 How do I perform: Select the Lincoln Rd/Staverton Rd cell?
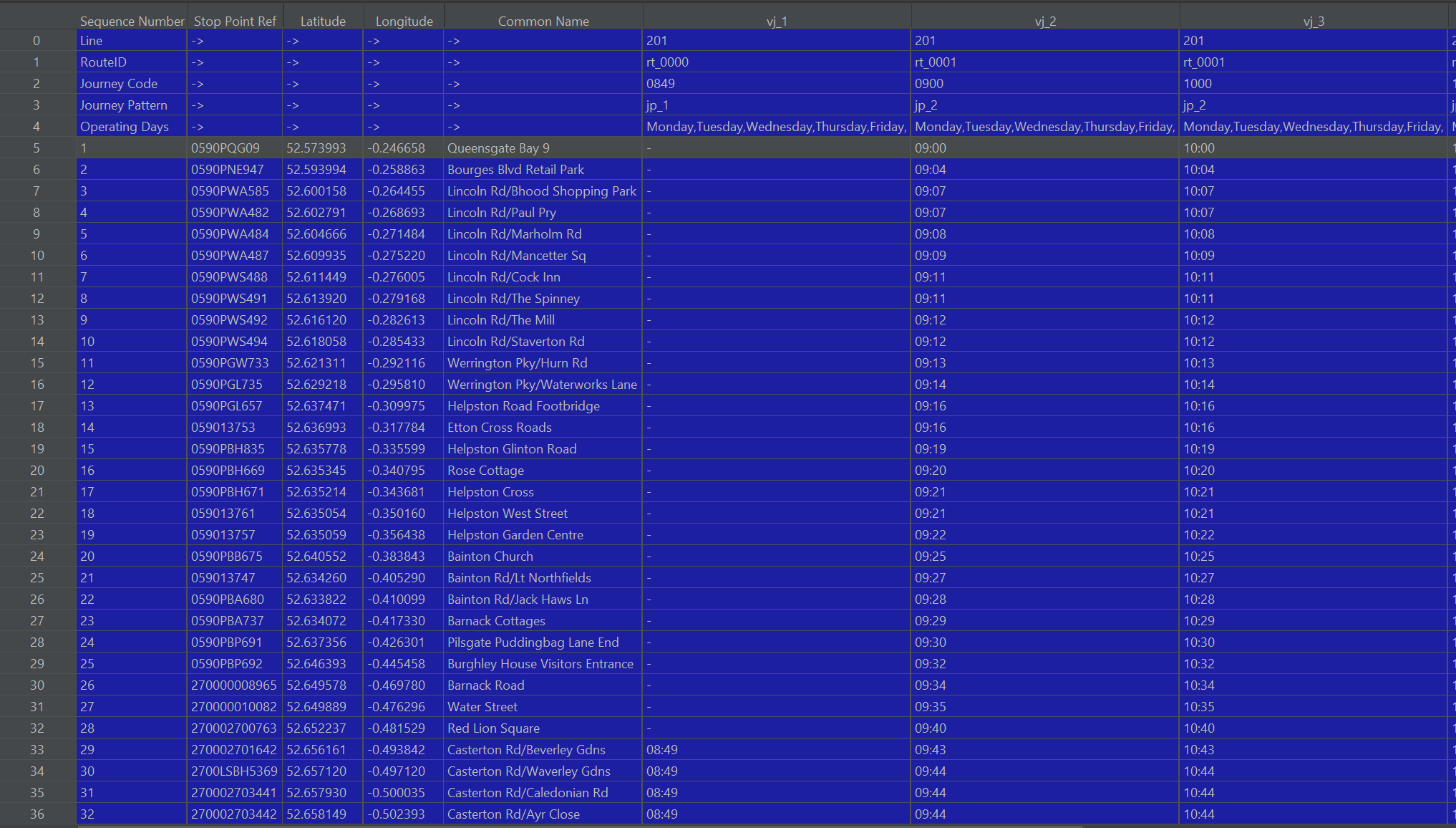[x=543, y=342]
